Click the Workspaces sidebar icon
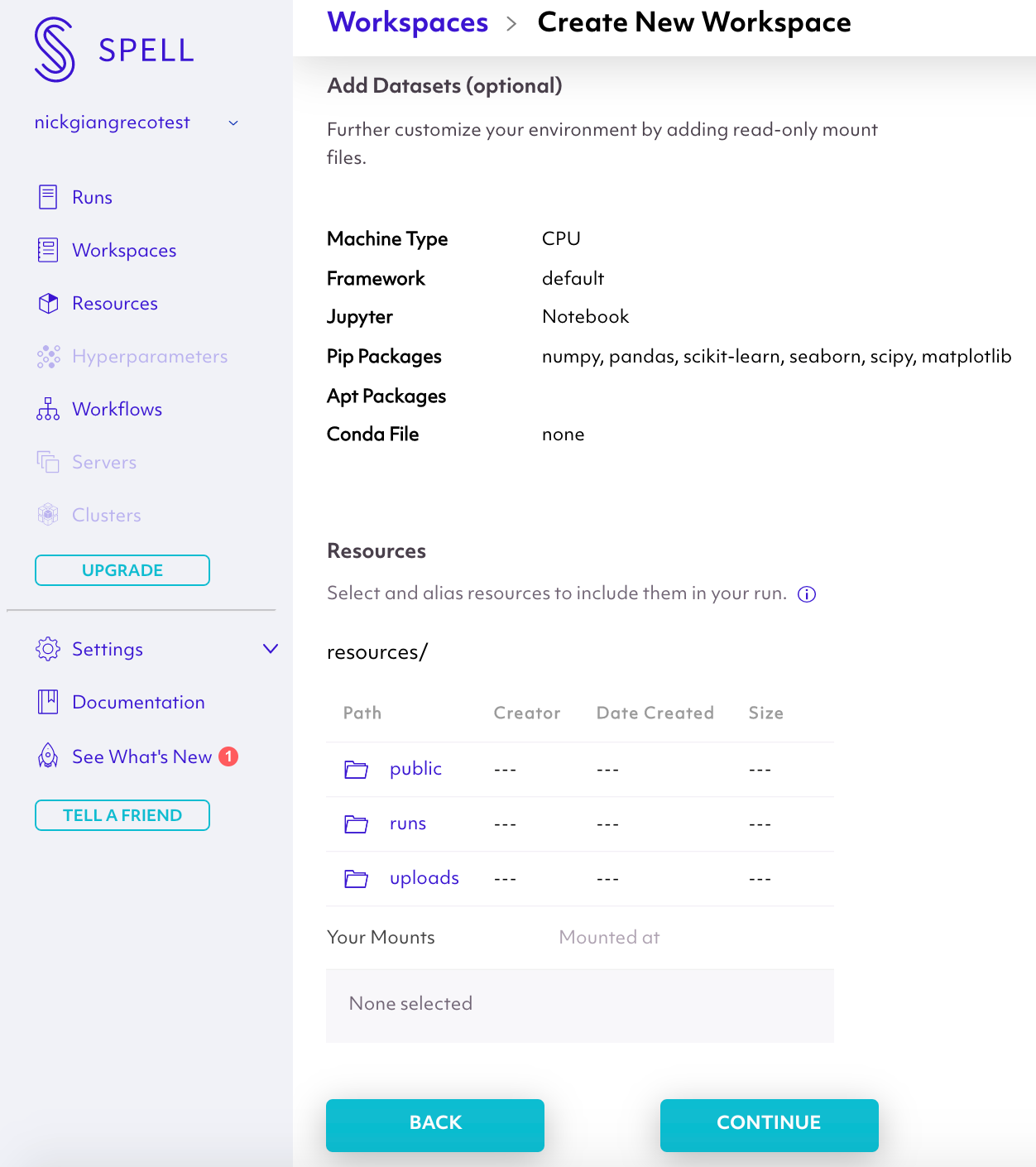The height and width of the screenshot is (1167, 1036). coord(48,250)
